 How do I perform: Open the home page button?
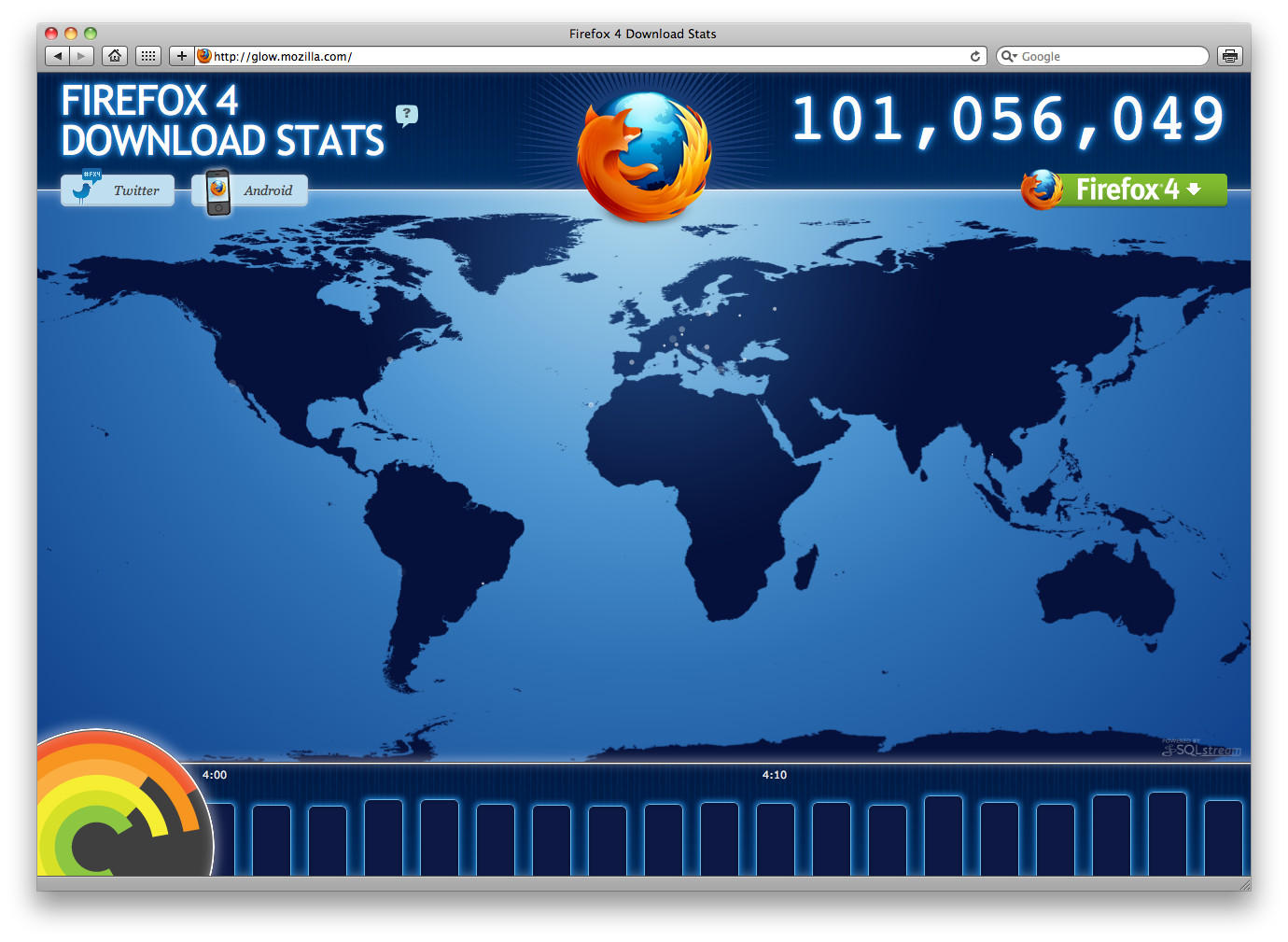115,56
